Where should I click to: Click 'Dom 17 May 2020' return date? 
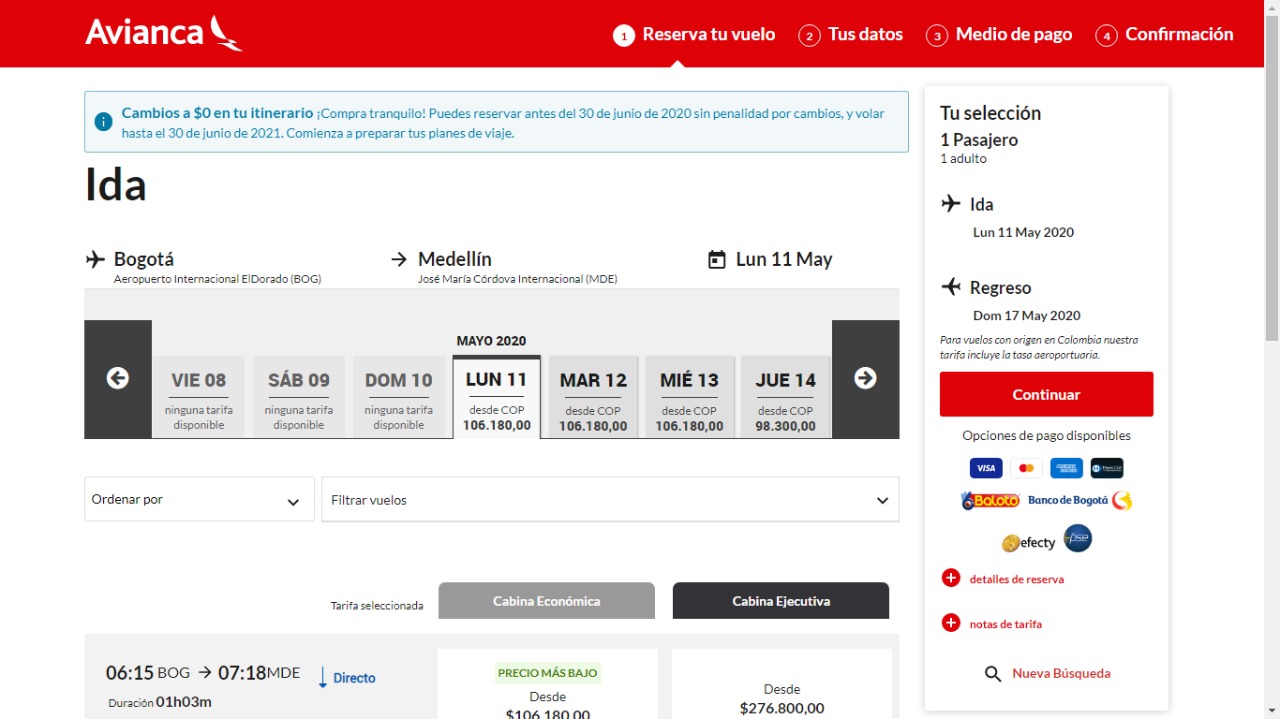click(1027, 315)
